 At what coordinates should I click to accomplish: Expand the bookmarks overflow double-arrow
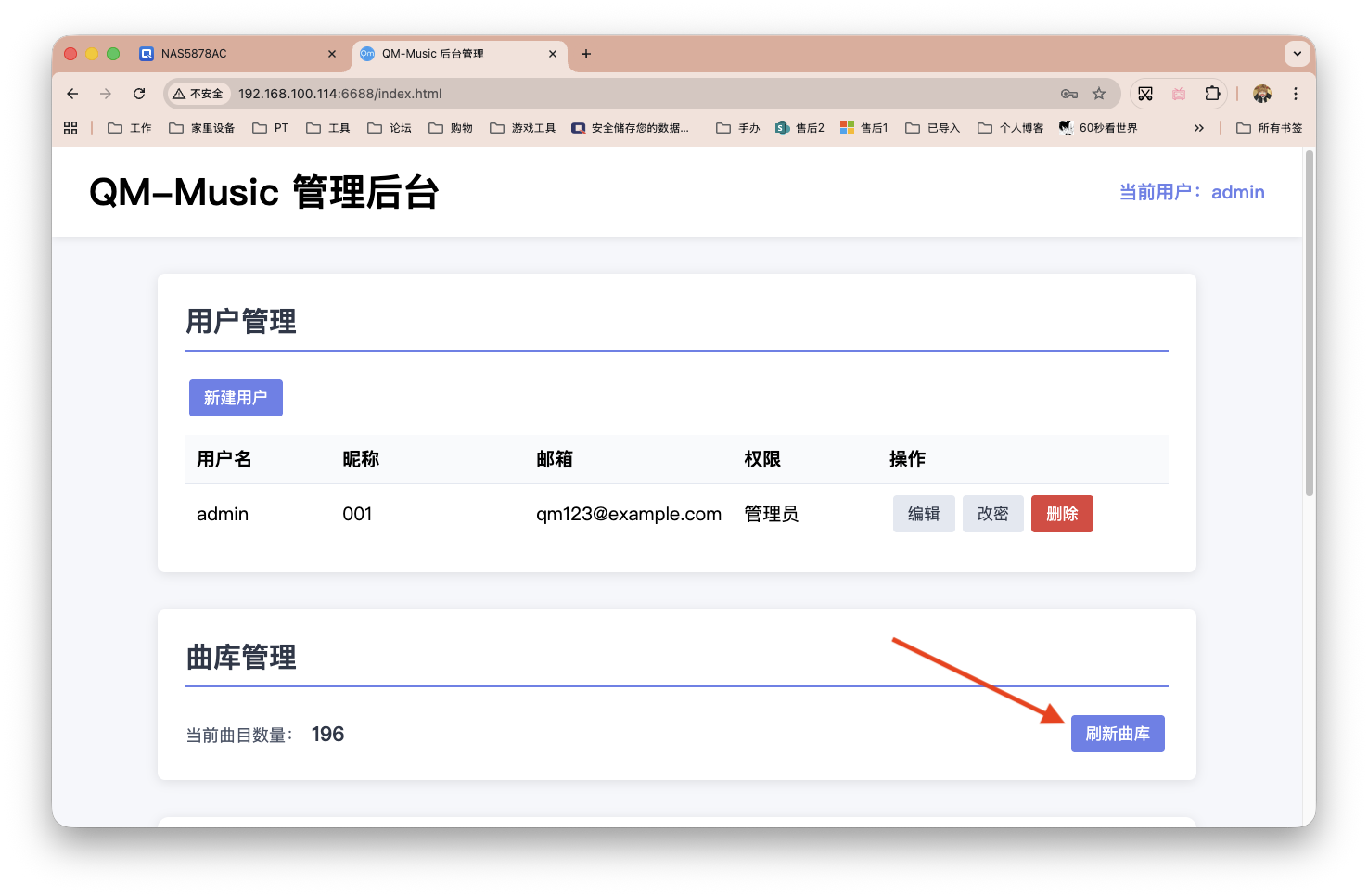click(x=1199, y=127)
